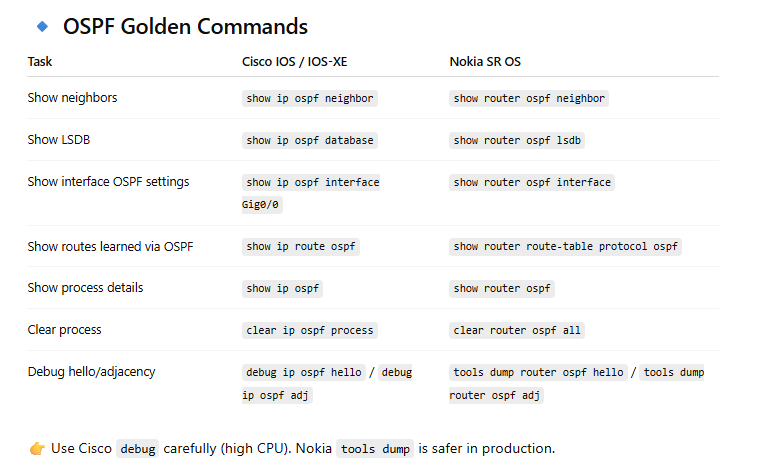Click the 'Cisco IOS / IOS-XE' column header

294,62
